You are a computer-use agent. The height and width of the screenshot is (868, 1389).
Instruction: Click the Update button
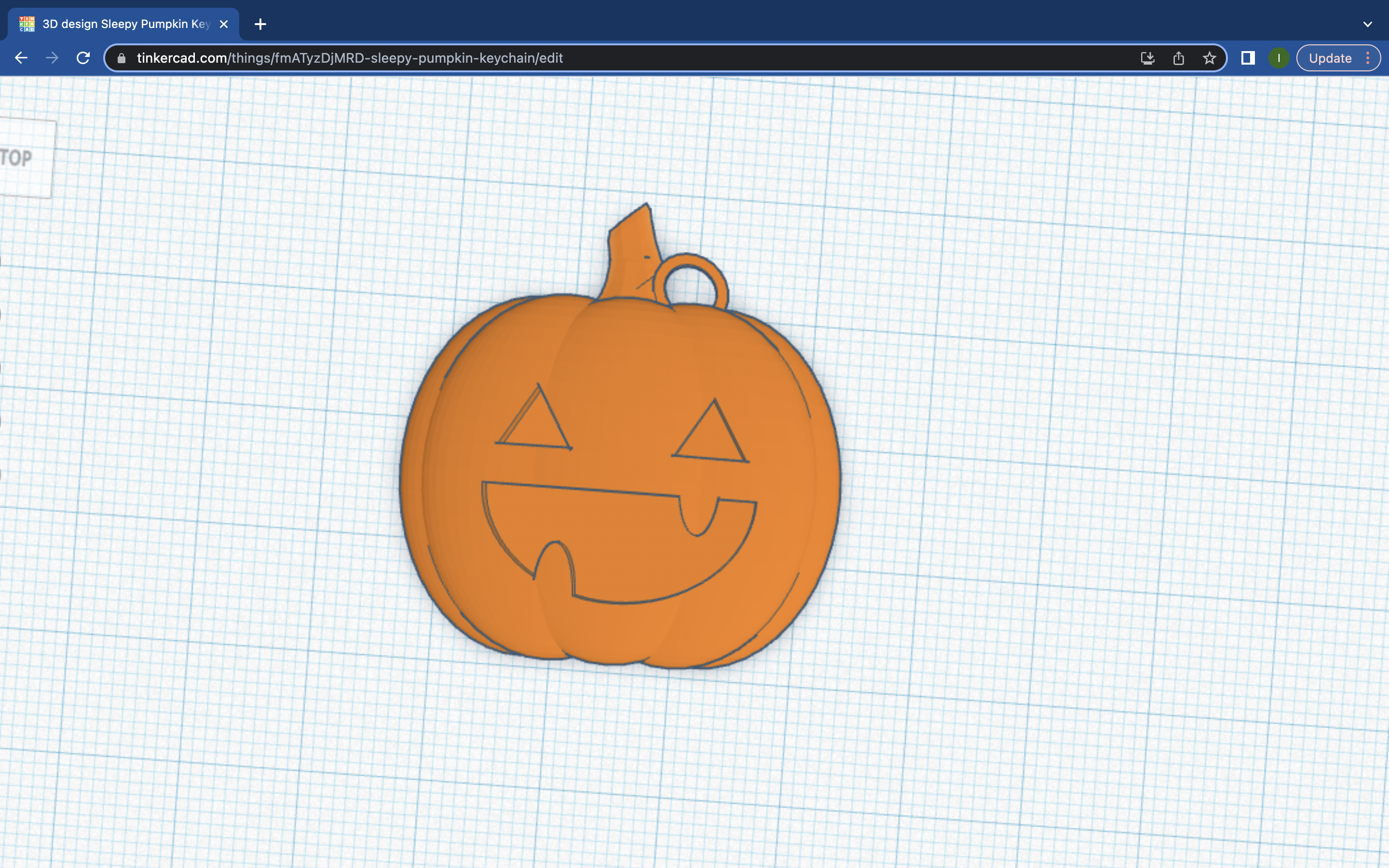coord(1330,58)
